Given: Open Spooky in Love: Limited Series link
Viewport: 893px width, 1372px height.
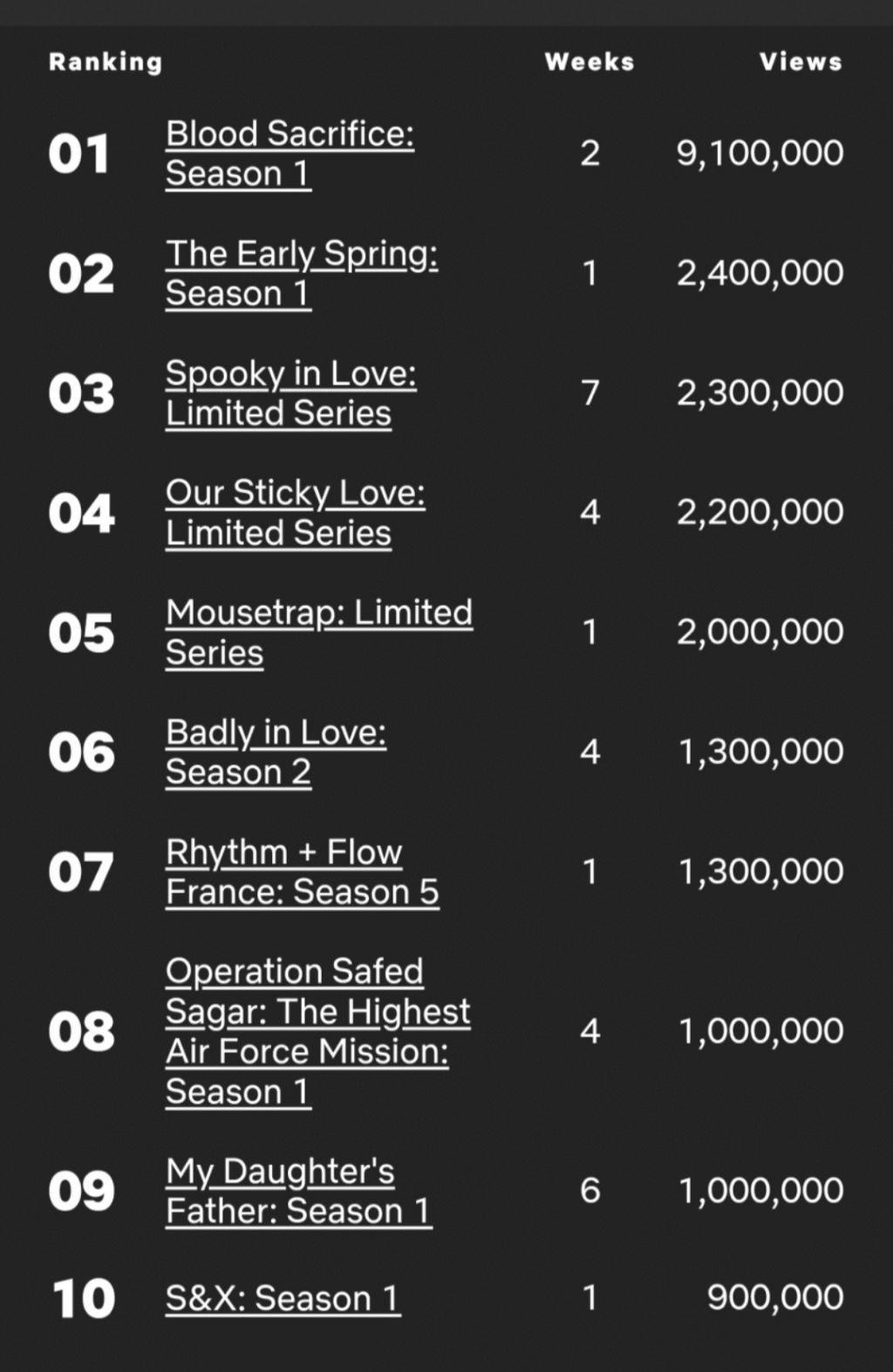Looking at the screenshot, I should (x=291, y=393).
